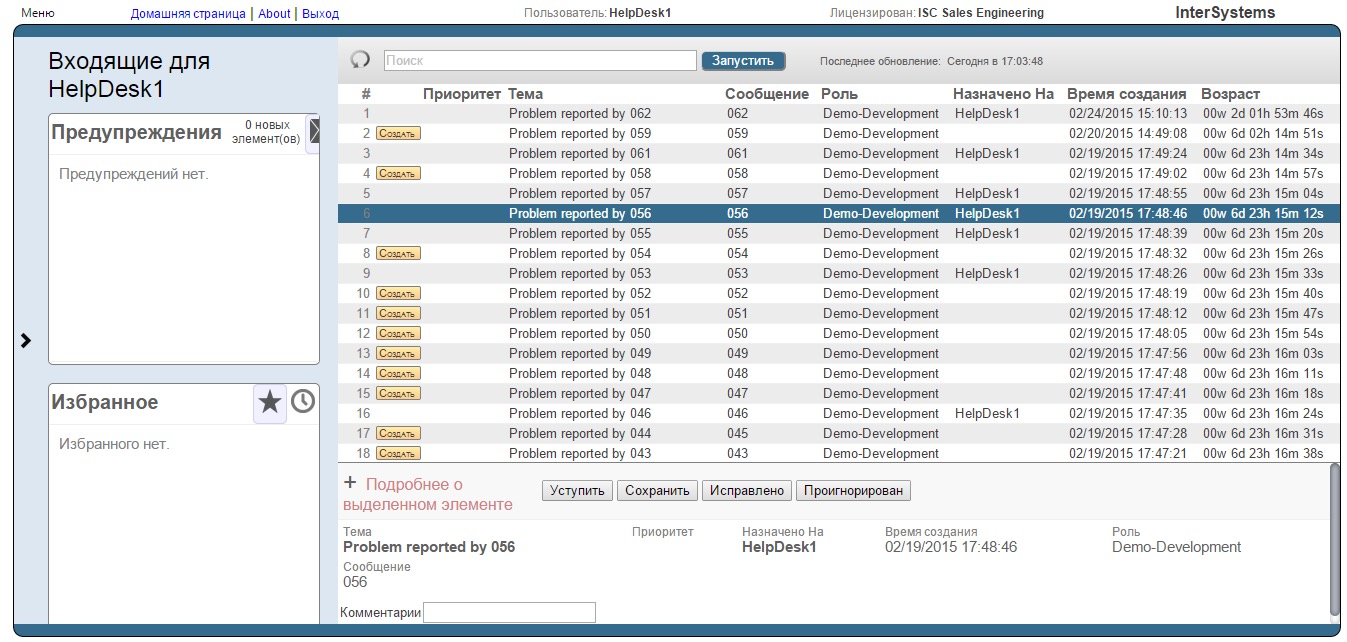The image size is (1347, 642).
Task: Click the refresh icon beside the search box
Action: point(360,60)
